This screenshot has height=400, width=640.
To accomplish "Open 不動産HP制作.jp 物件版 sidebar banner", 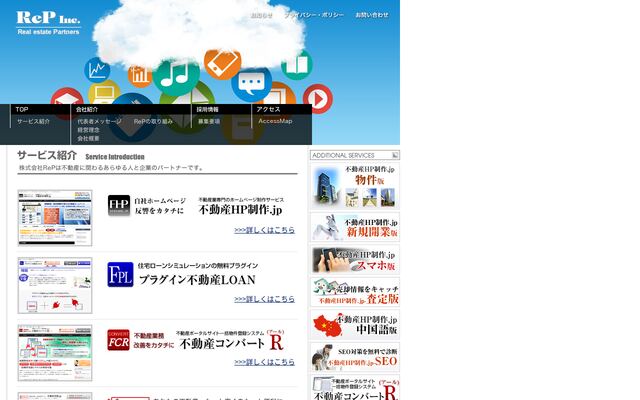I will (355, 186).
